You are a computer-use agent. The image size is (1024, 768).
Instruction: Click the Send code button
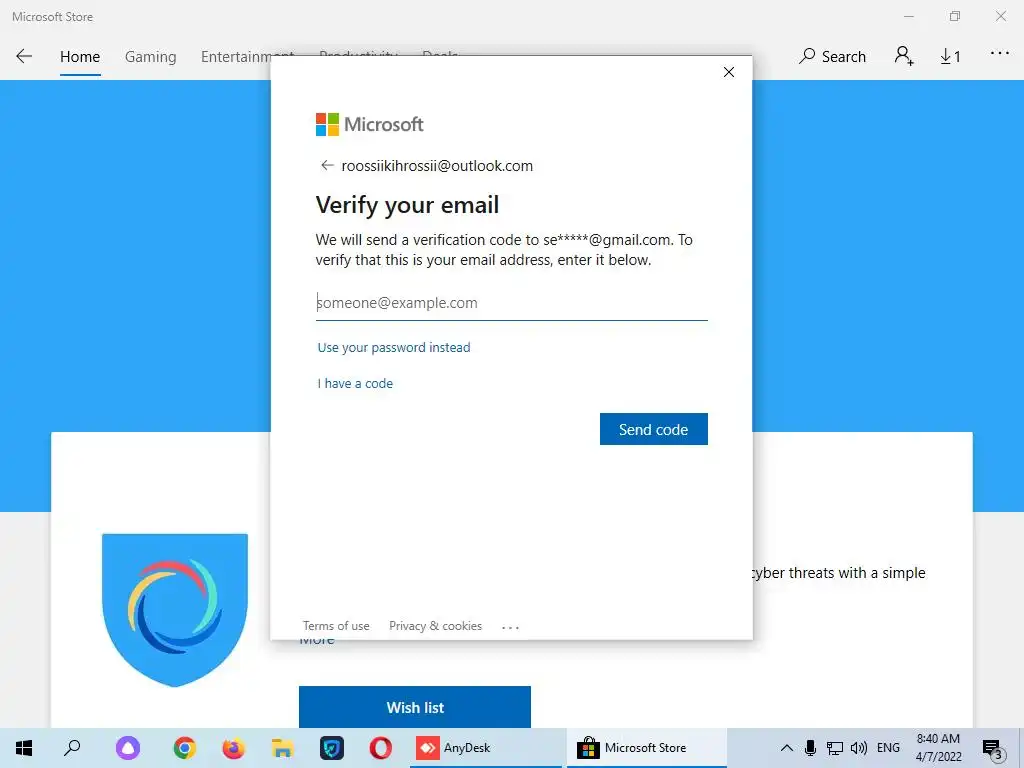653,429
